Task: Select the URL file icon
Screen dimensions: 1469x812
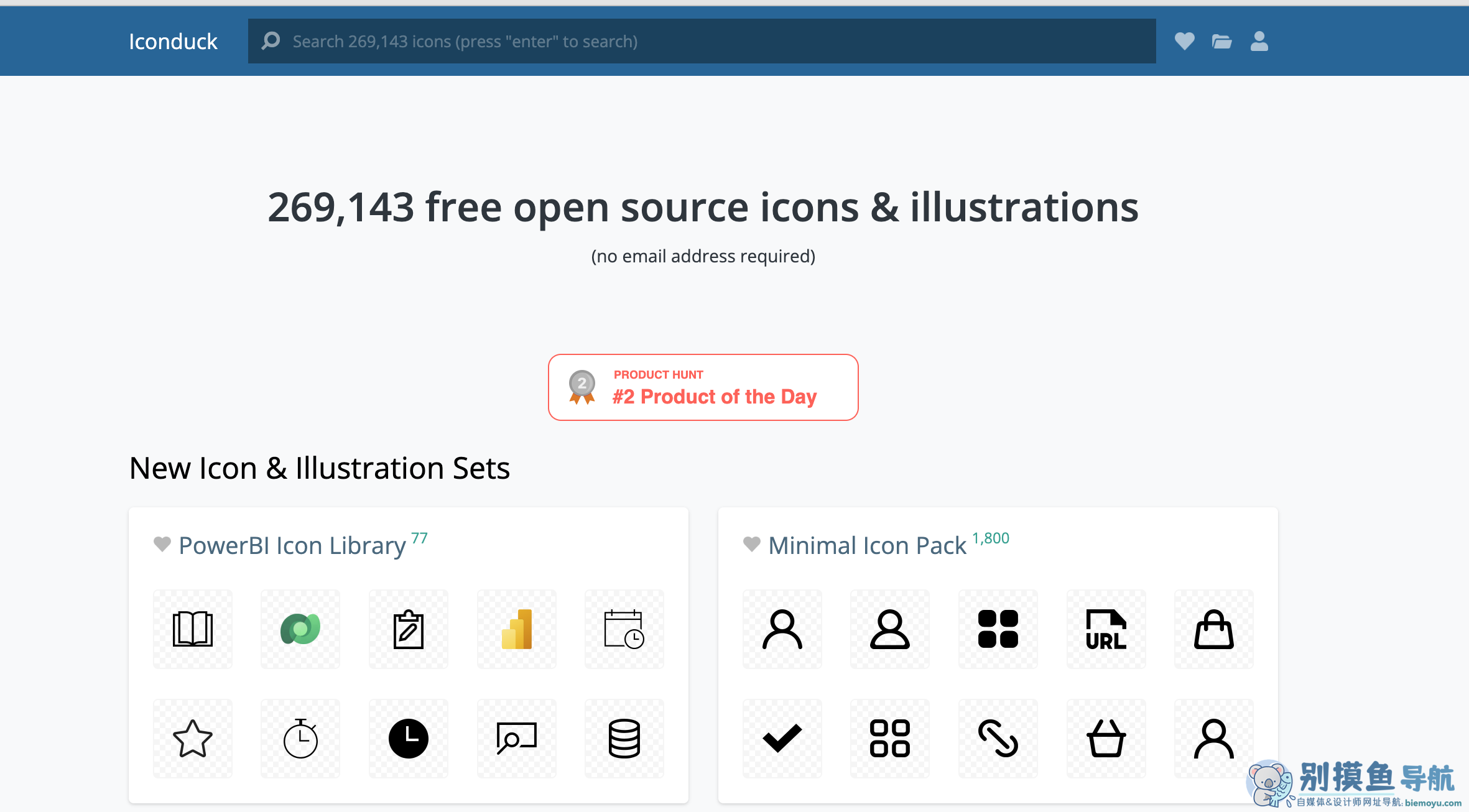Action: [x=1105, y=629]
